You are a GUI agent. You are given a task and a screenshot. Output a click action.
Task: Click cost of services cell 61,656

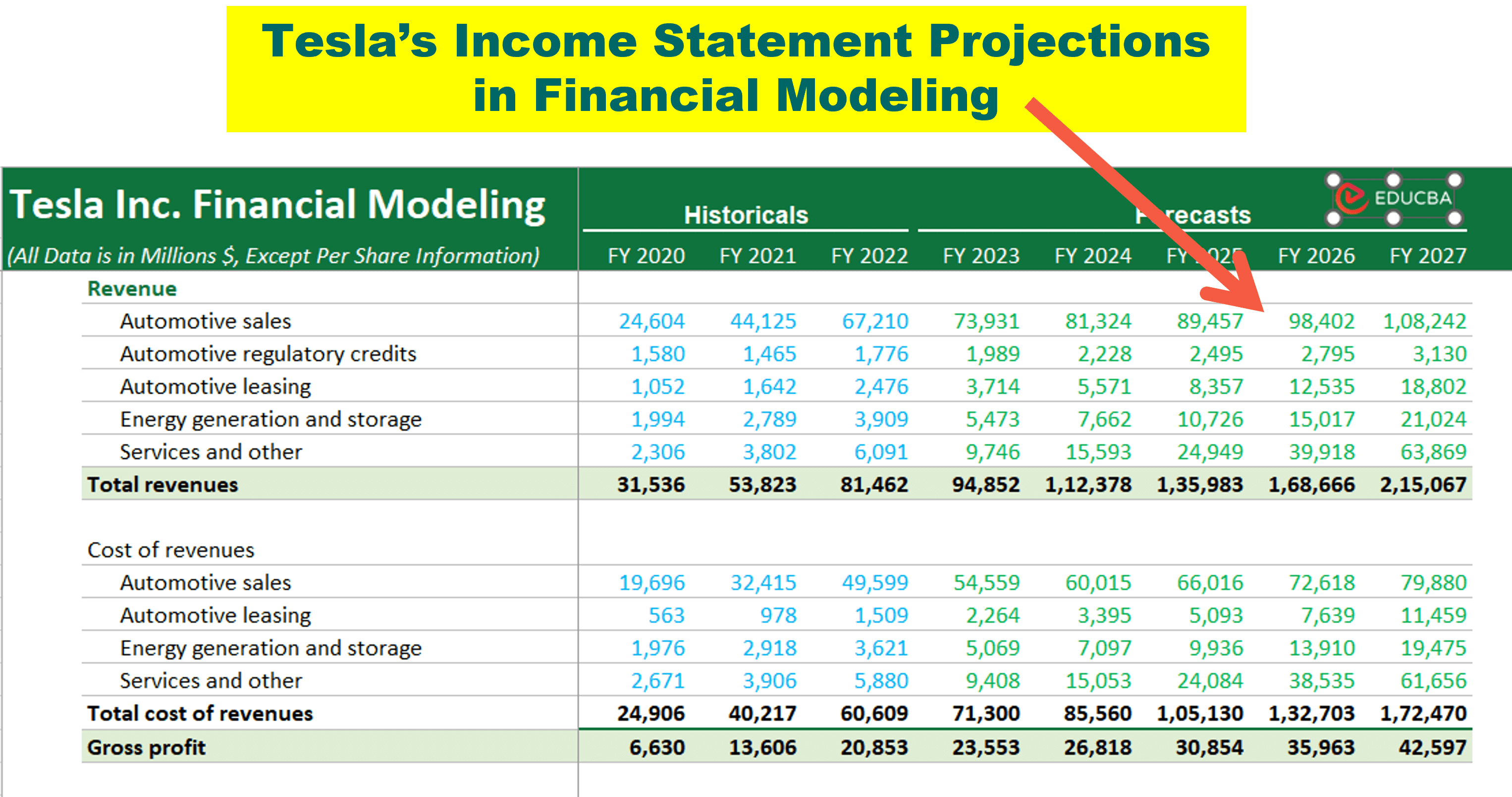click(x=1434, y=681)
